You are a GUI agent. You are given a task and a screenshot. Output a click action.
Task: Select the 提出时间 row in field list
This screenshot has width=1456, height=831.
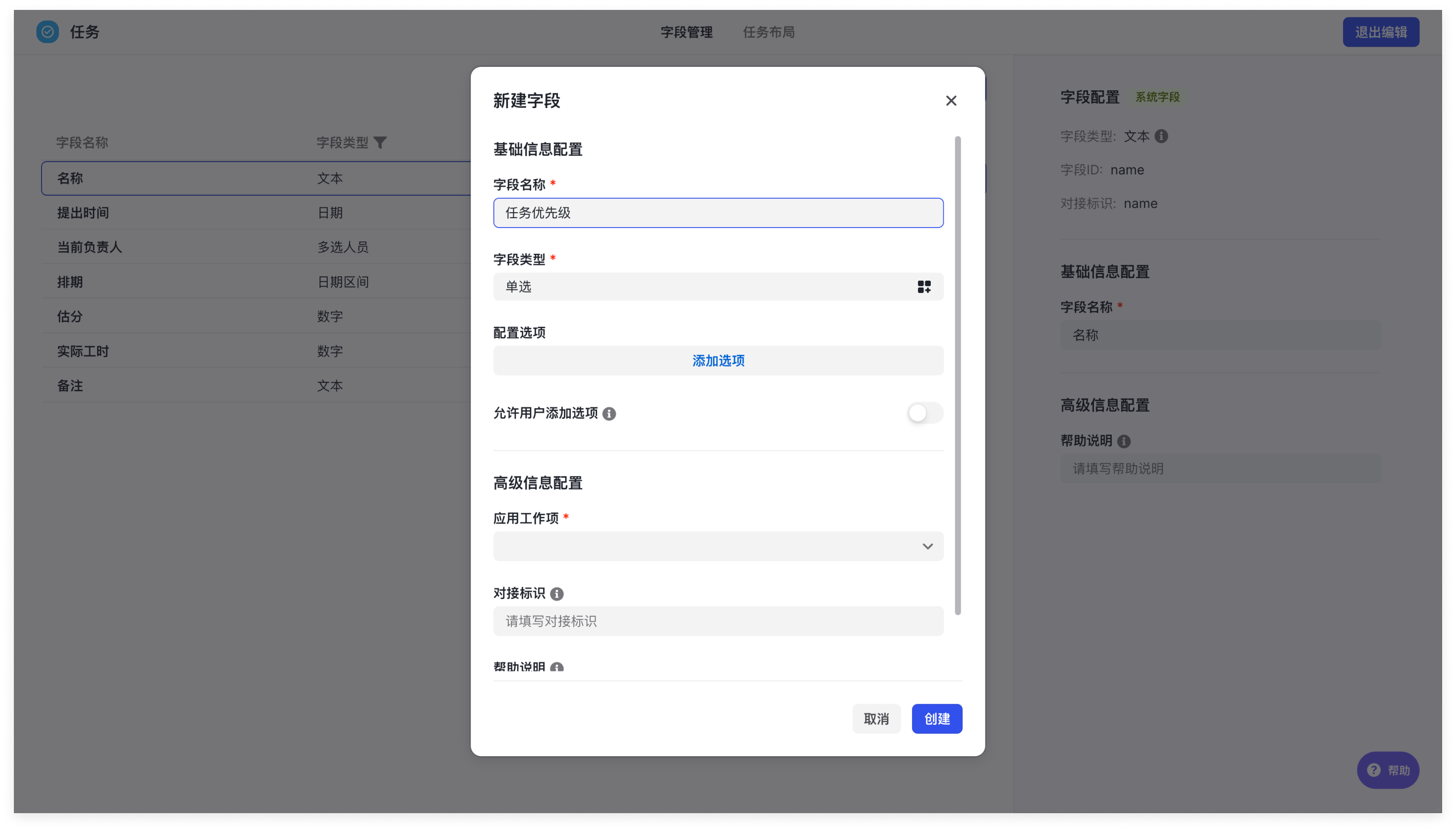[256, 213]
